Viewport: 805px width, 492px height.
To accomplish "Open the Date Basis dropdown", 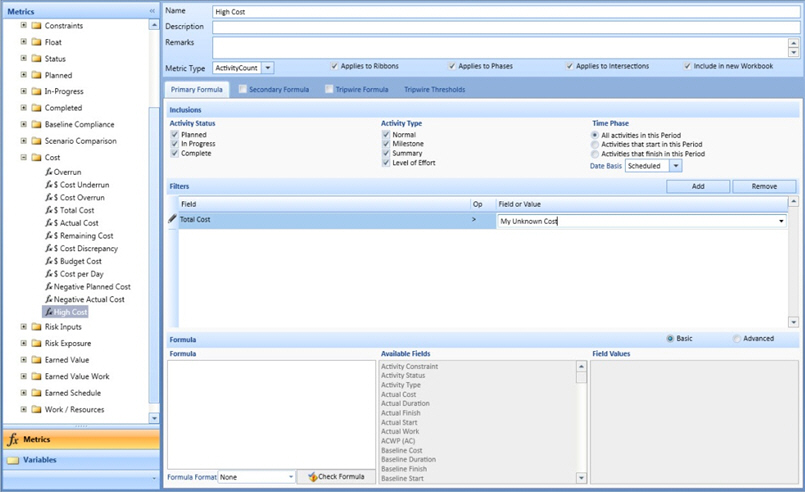I will 676,166.
